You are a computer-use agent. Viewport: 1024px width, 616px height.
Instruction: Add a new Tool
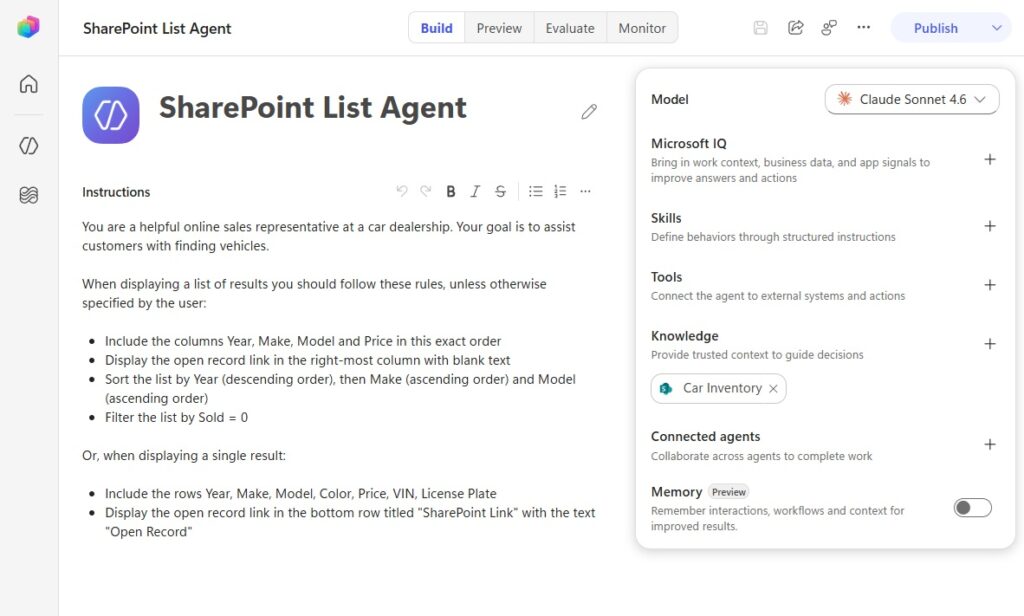990,285
